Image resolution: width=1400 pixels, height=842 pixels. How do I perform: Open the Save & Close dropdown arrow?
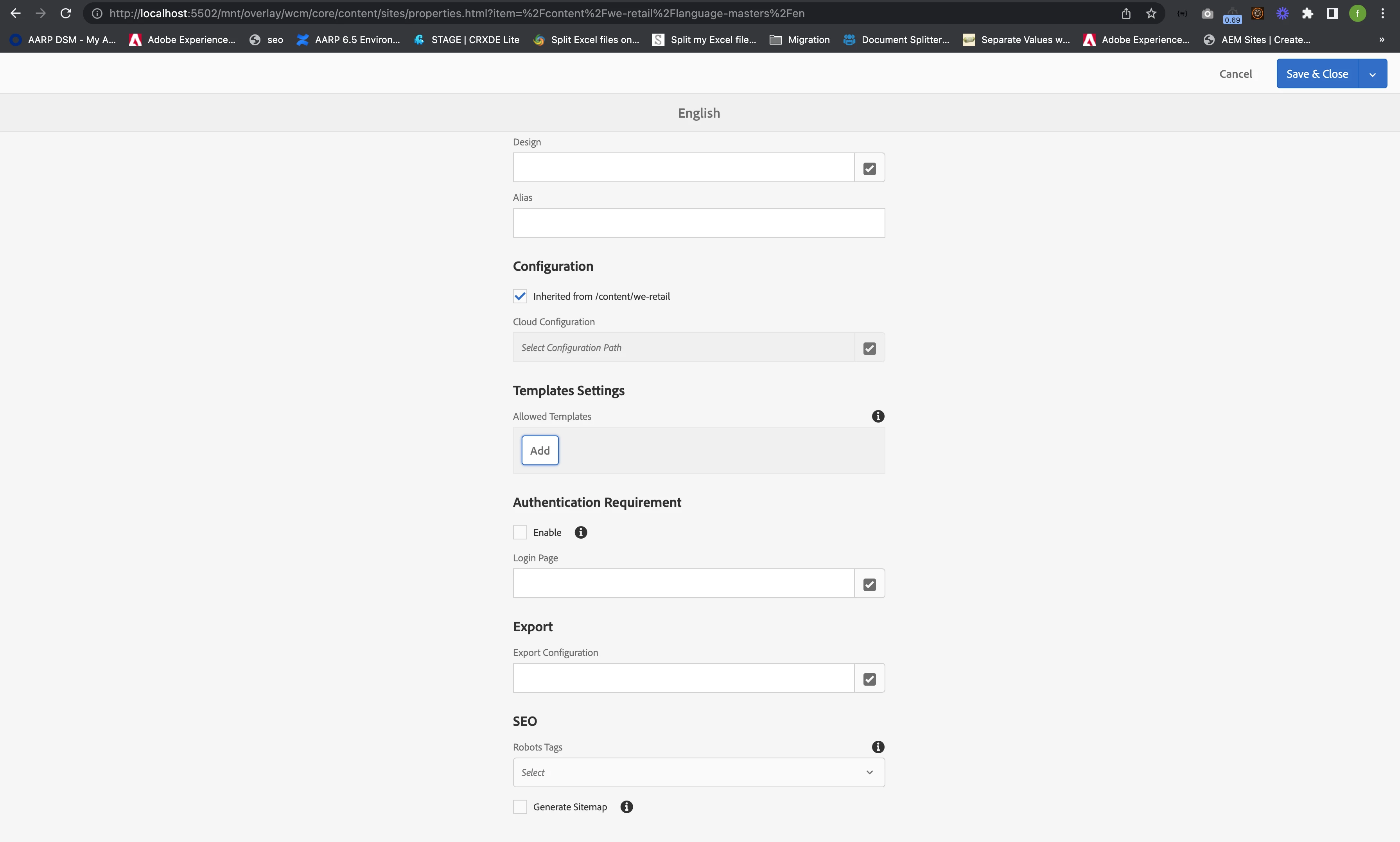click(x=1372, y=74)
